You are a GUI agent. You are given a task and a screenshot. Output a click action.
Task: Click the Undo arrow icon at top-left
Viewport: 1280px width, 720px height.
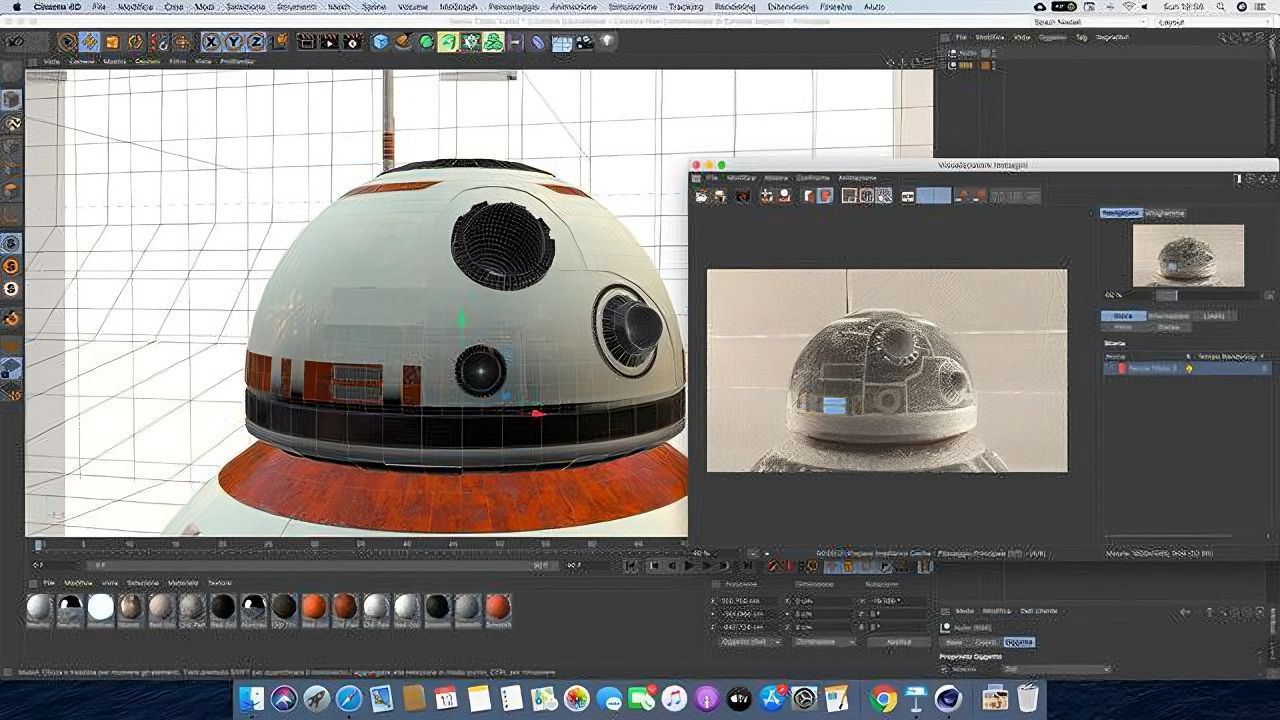[x=16, y=42]
